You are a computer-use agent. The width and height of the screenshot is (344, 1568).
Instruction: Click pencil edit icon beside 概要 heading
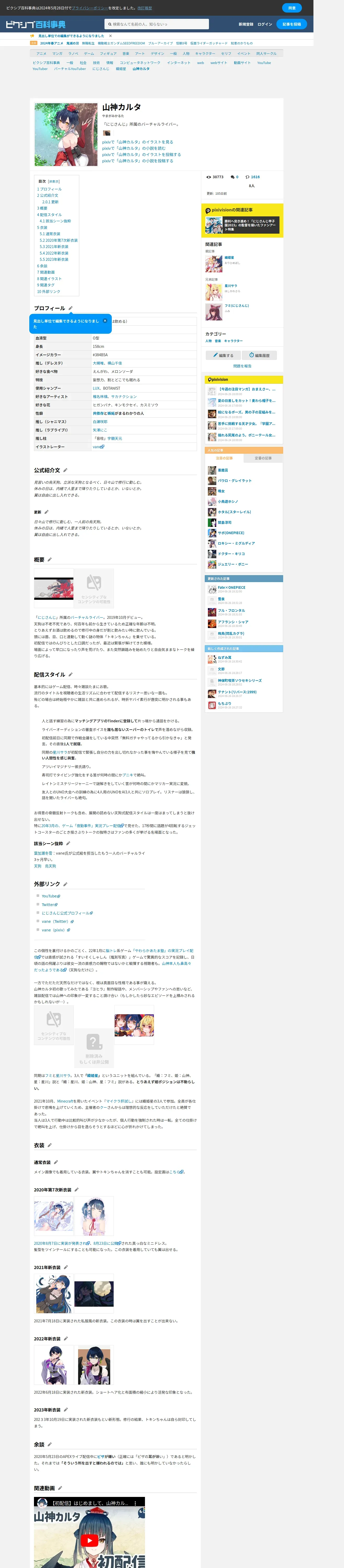click(x=50, y=560)
